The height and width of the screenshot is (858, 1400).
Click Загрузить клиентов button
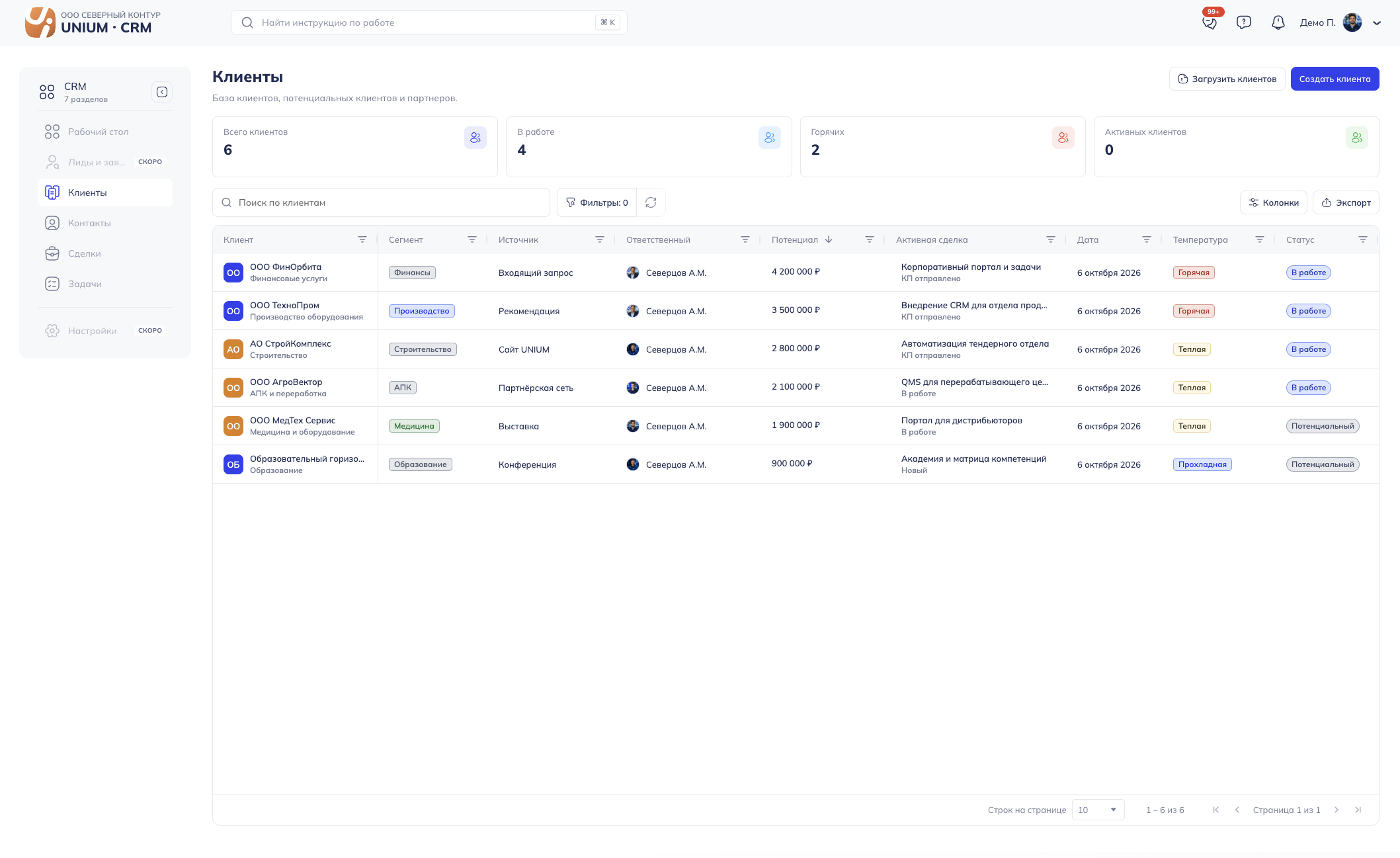(1227, 79)
